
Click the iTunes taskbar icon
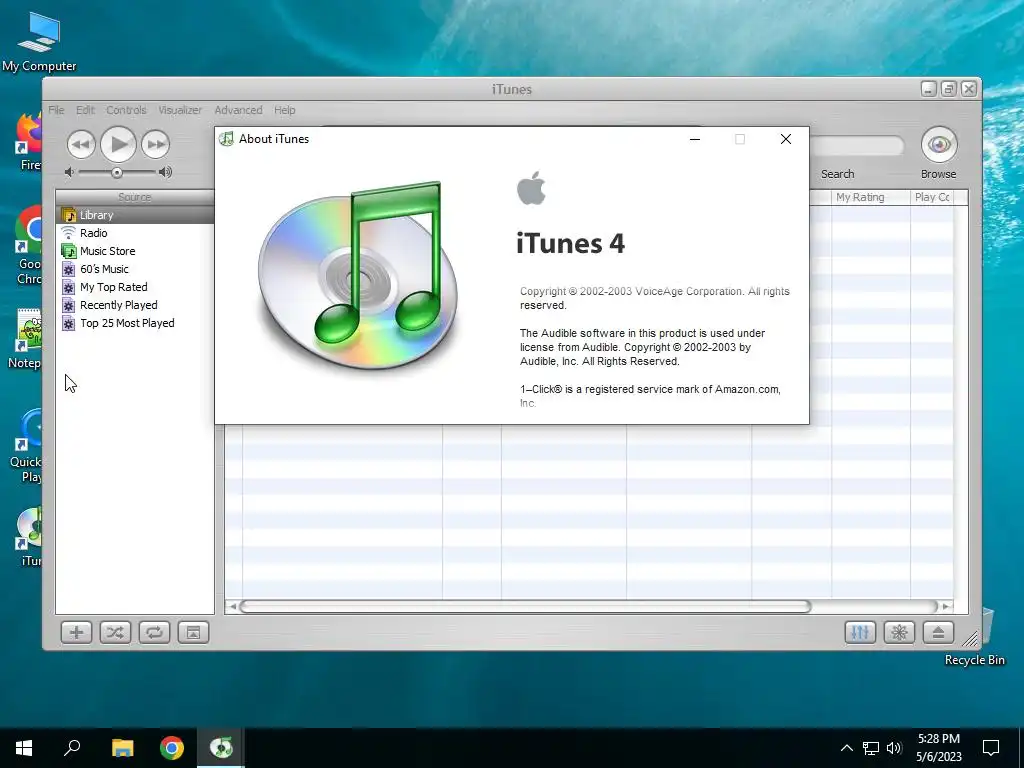[x=221, y=748]
